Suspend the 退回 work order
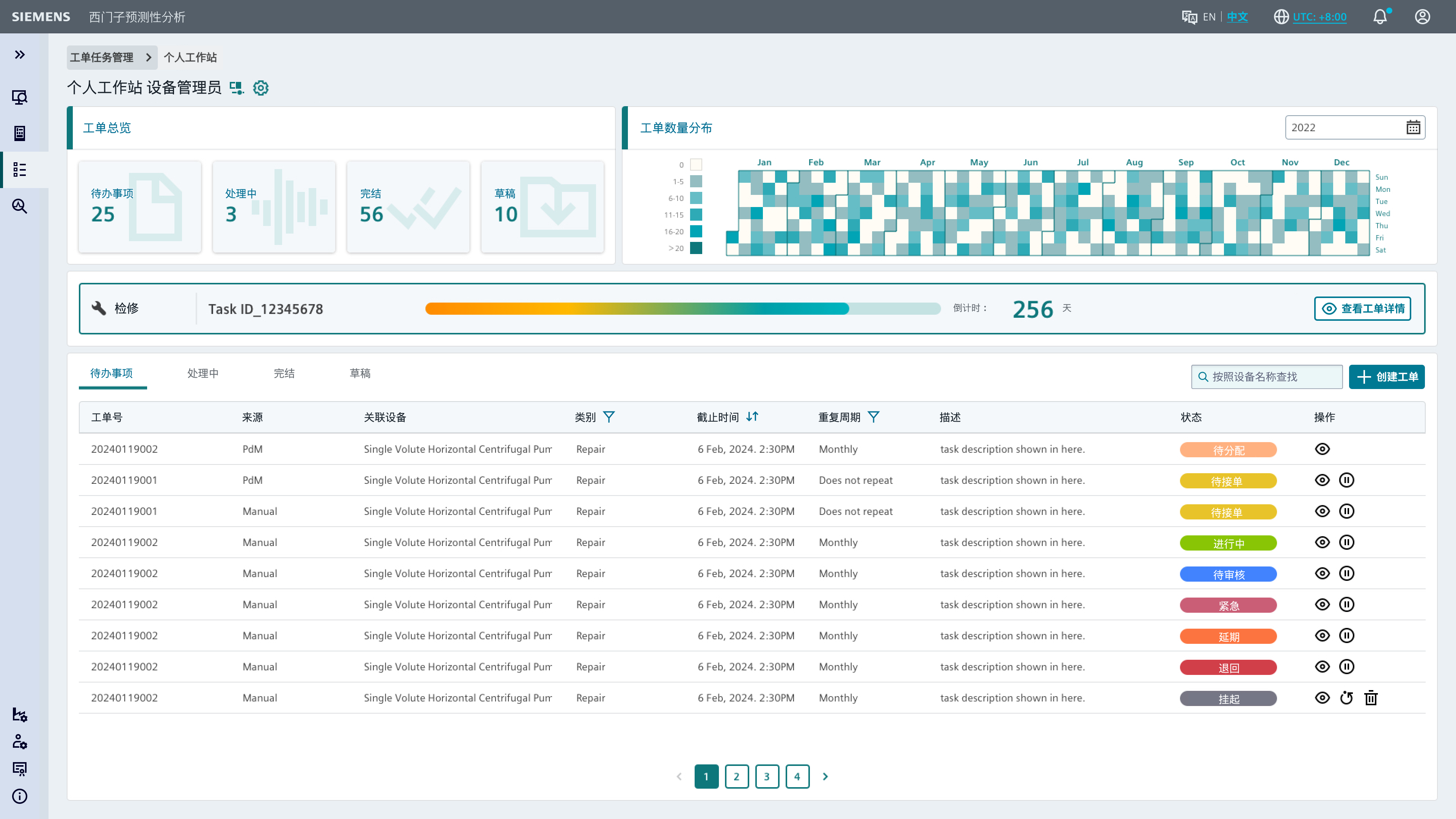This screenshot has height=819, width=1456. (x=1346, y=667)
